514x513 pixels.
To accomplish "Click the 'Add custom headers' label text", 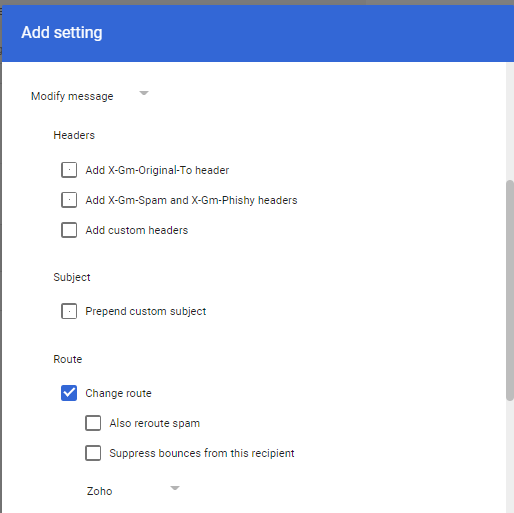I will 137,230.
